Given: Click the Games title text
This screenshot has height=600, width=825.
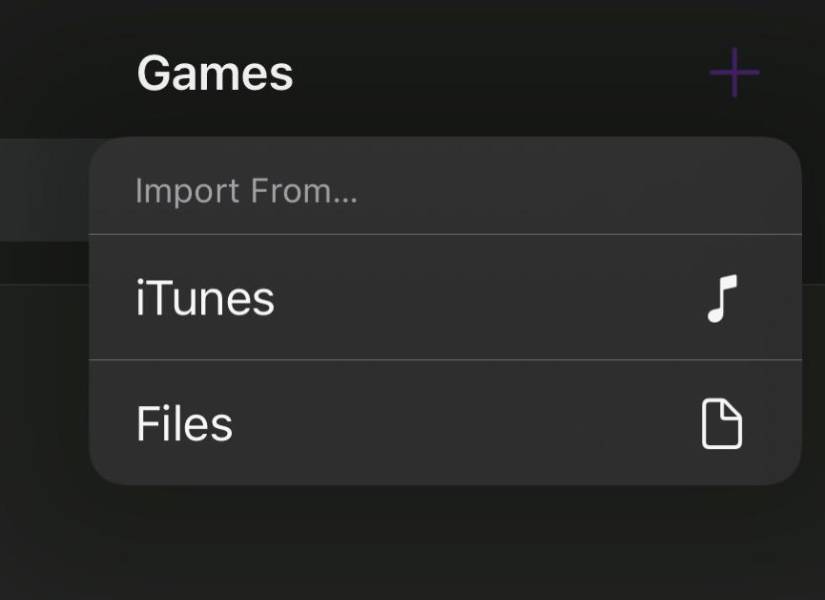Looking at the screenshot, I should pos(215,73).
